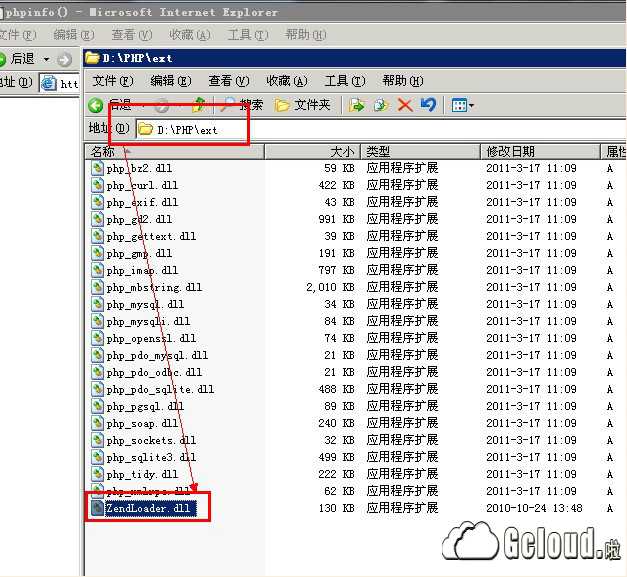The image size is (627, 577).
Task: Open Explorer 收藏(A) menu
Action: 287,81
